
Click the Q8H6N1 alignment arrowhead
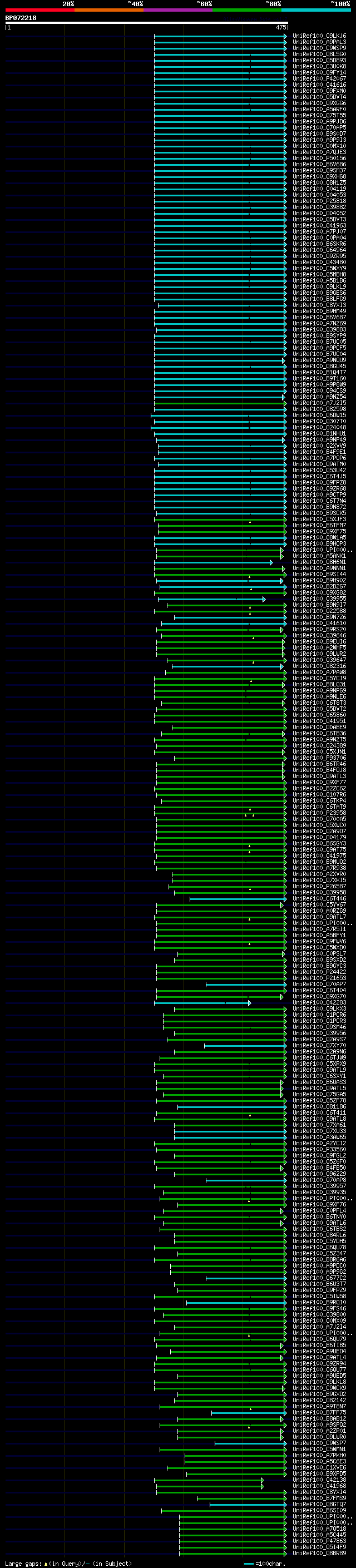click(x=271, y=562)
